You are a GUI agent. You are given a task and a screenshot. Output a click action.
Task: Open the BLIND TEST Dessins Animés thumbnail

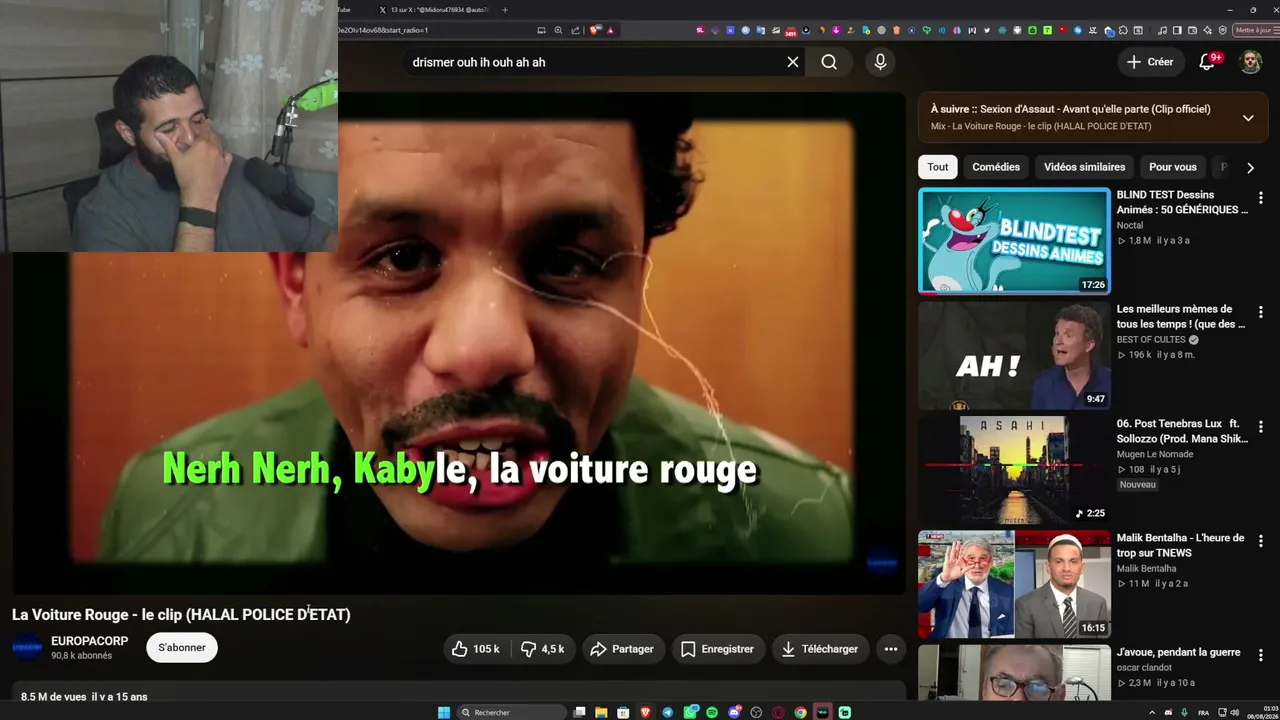click(1014, 241)
